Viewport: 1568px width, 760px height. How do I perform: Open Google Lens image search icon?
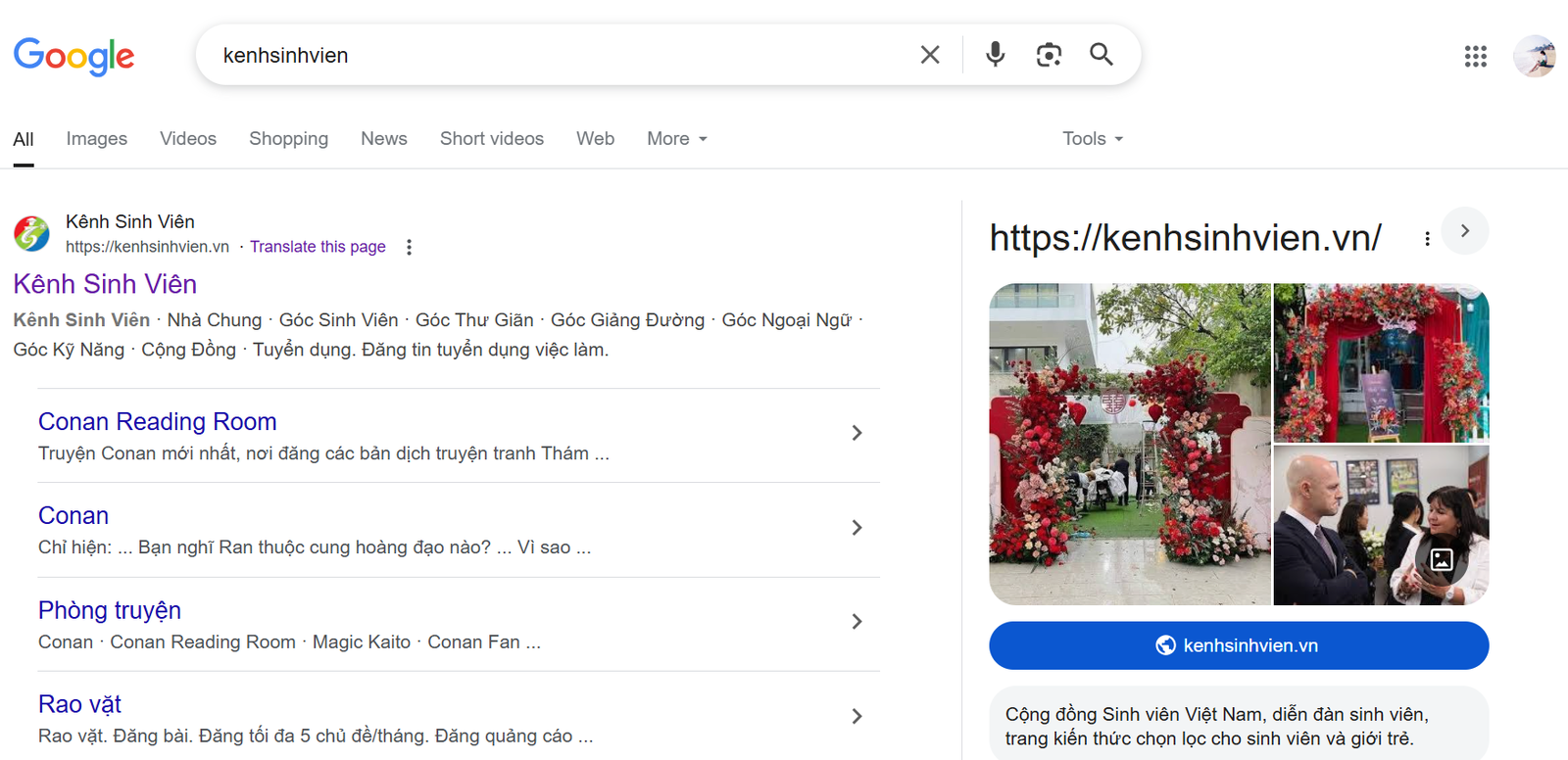tap(1049, 55)
